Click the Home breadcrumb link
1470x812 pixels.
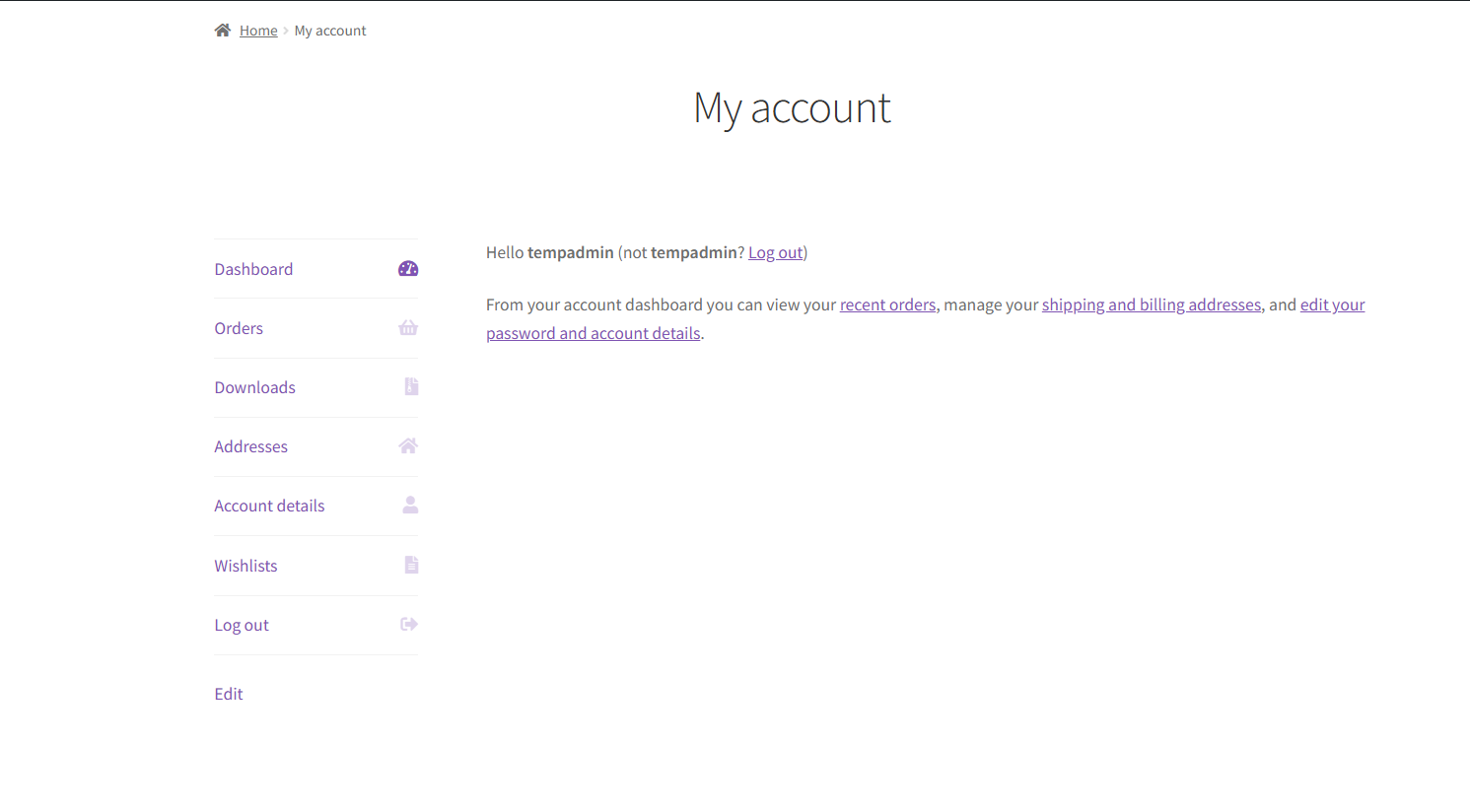coord(258,31)
